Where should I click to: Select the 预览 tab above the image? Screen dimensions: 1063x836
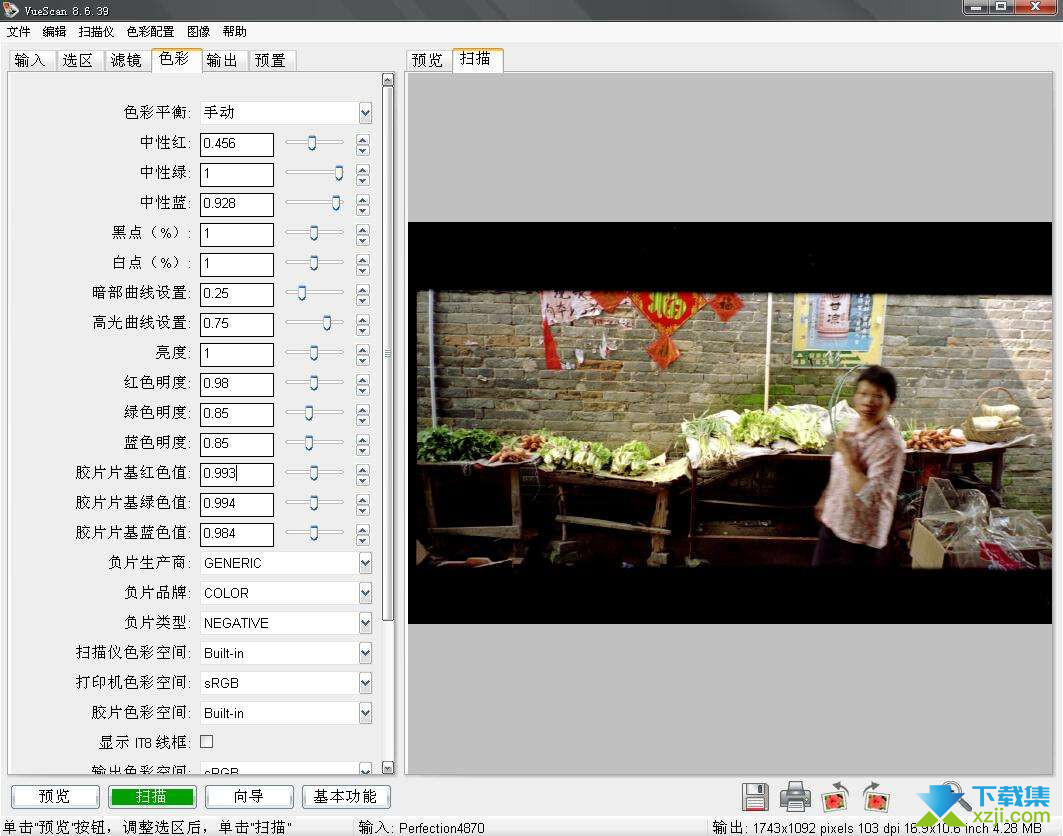tap(428, 60)
